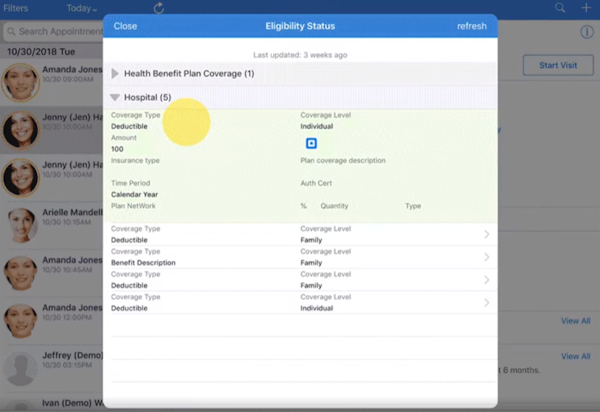Click the search magnifier in Search Appointment
600x412 pixels.
pos(10,33)
